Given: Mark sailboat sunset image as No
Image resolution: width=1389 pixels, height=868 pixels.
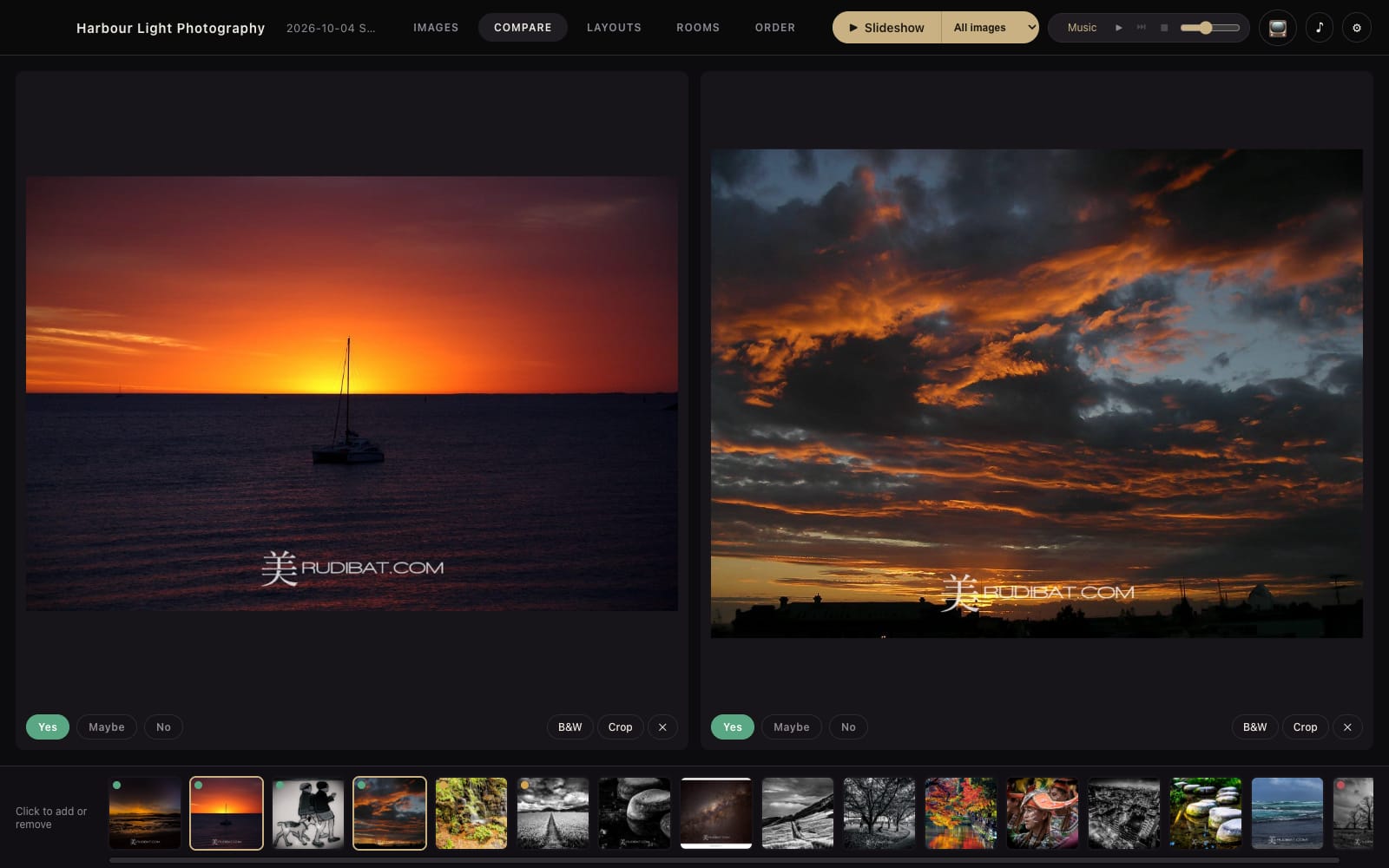Looking at the screenshot, I should [163, 727].
